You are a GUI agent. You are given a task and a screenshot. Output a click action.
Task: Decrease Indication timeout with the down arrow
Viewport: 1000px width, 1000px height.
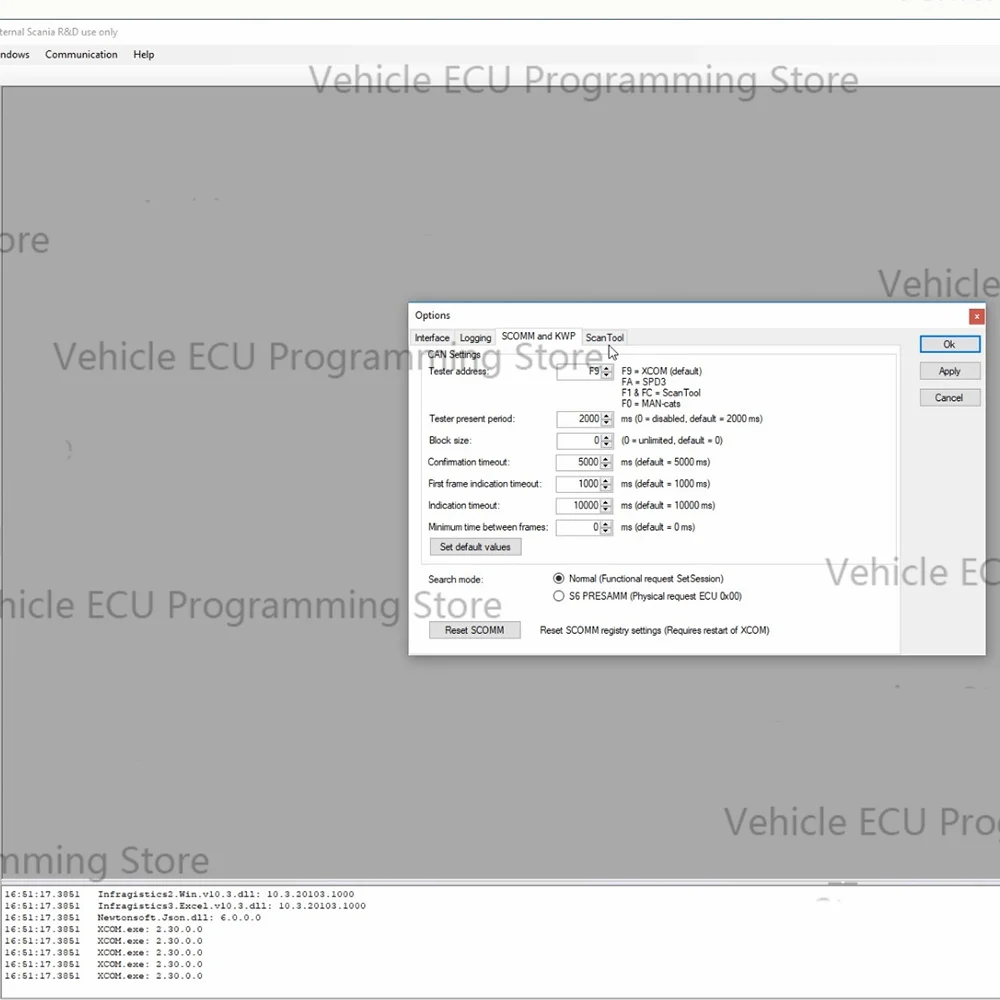pos(607,510)
